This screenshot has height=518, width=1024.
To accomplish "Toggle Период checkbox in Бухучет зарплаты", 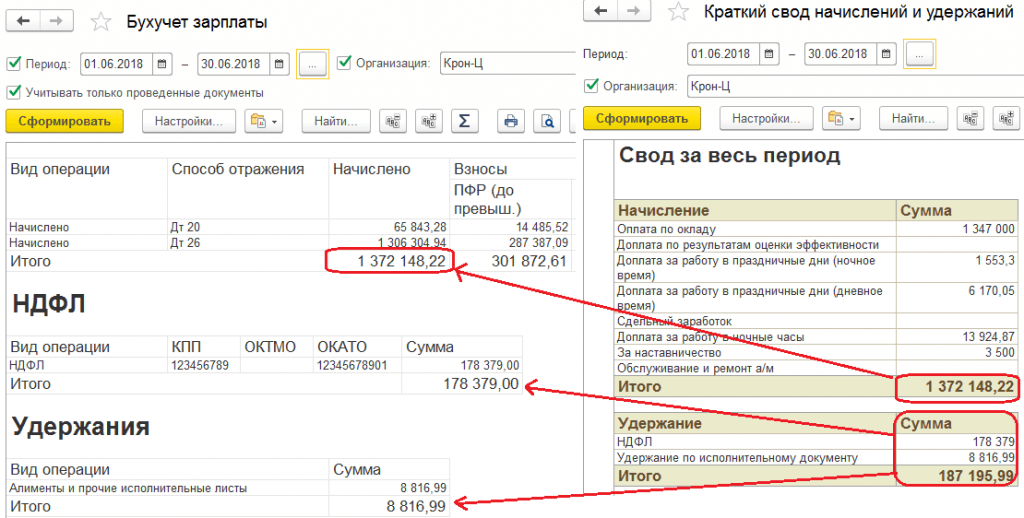I will pos(14,63).
